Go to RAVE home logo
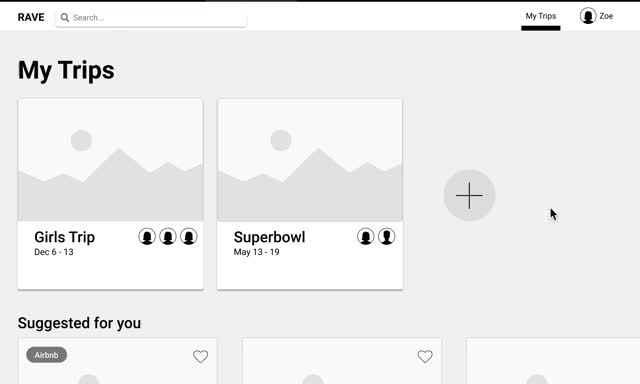This screenshot has height=384, width=640. [31, 17]
